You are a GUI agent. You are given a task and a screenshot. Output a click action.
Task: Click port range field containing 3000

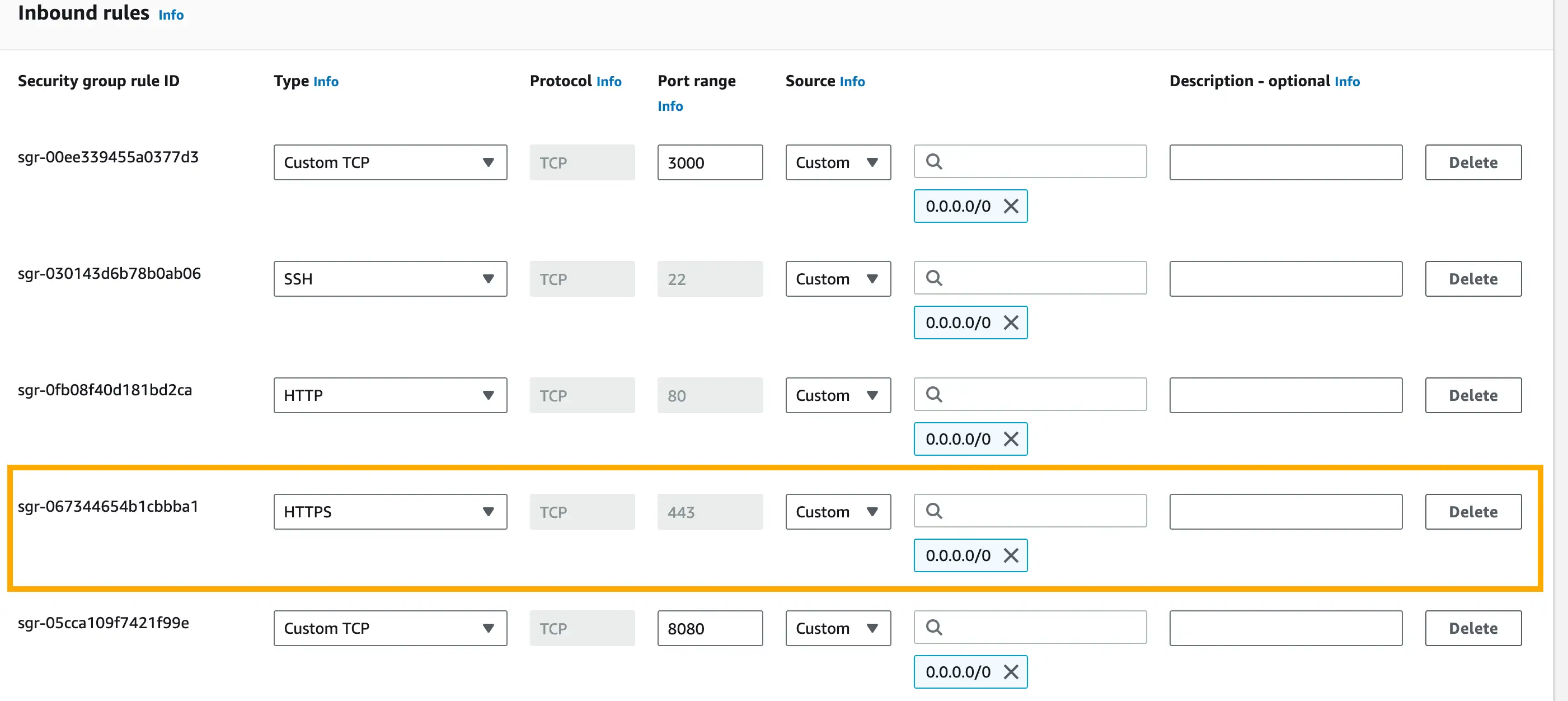point(709,162)
